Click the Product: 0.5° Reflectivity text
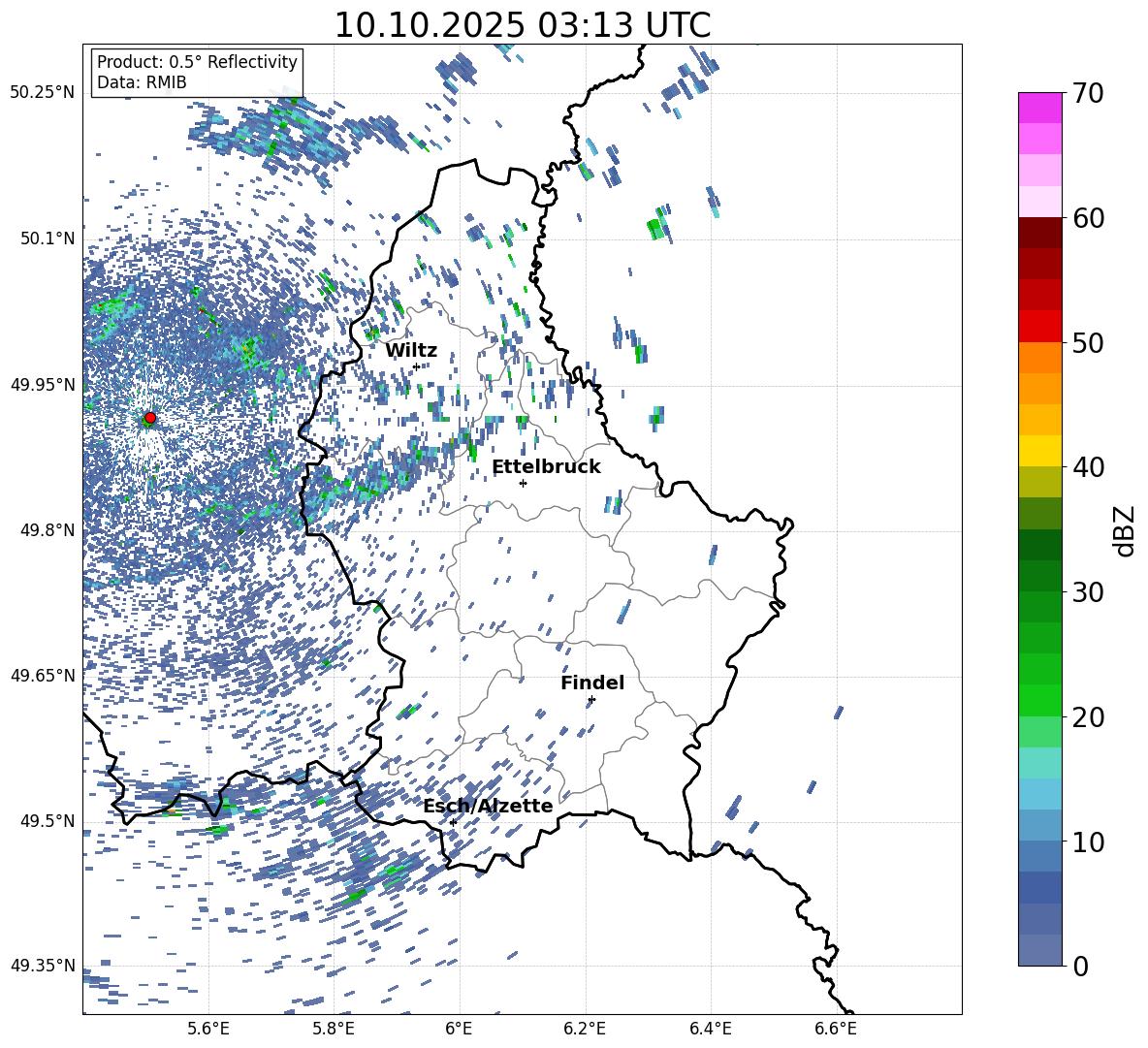This screenshot has height=1048, width=1148. (x=197, y=62)
